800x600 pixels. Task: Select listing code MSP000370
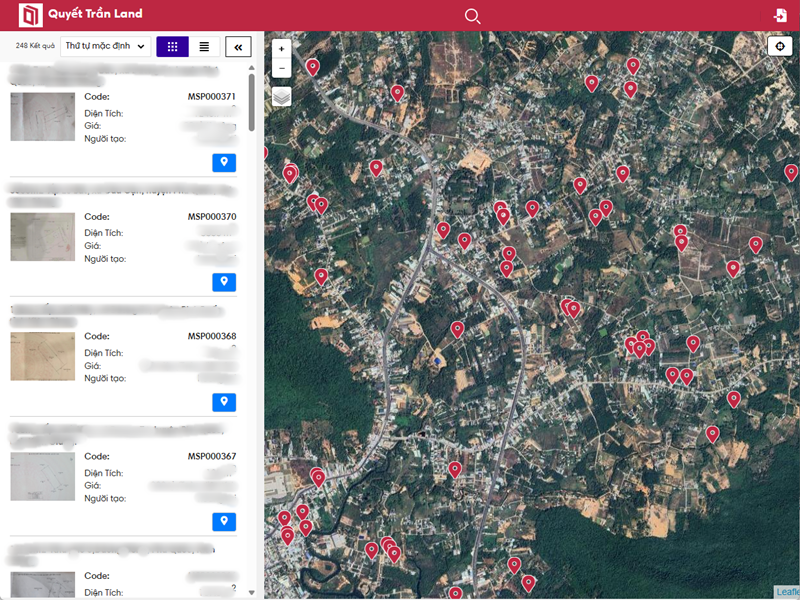(211, 217)
